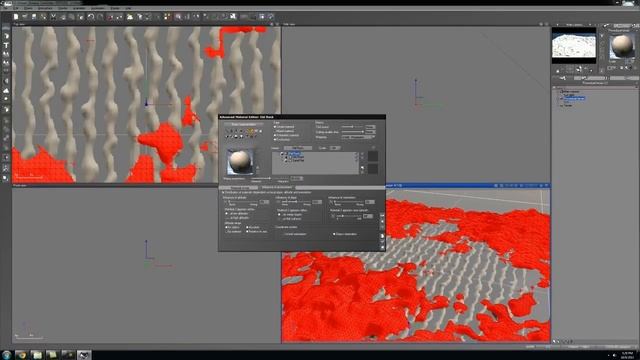
Task: Select at low altitudes option
Action: tap(237, 213)
